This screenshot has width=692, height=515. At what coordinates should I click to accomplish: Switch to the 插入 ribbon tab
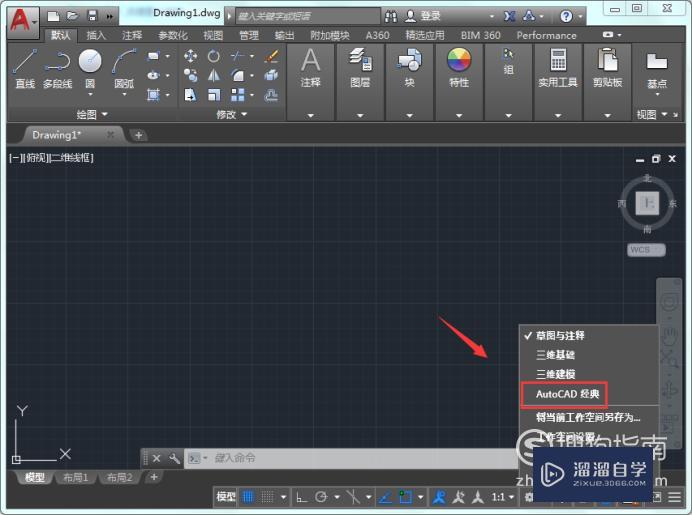tap(96, 35)
